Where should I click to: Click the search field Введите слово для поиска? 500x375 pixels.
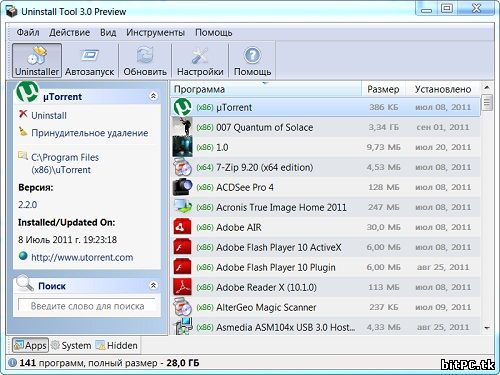87,306
